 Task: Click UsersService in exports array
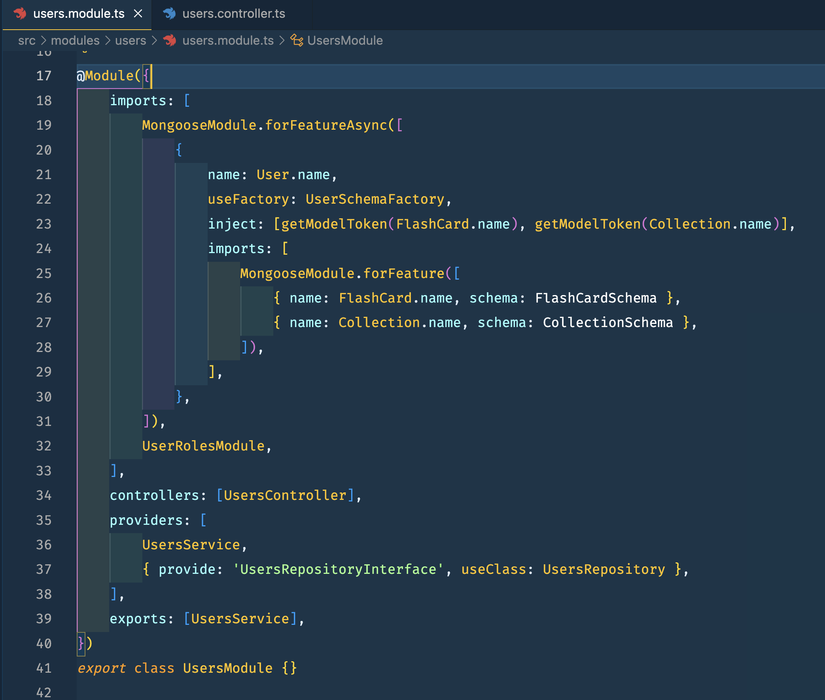240,619
